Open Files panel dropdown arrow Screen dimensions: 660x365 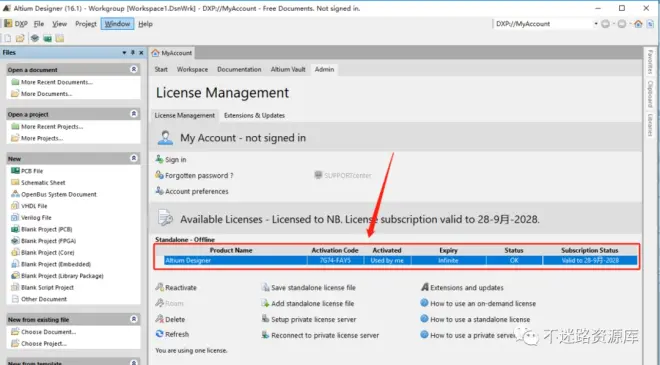click(x=124, y=53)
